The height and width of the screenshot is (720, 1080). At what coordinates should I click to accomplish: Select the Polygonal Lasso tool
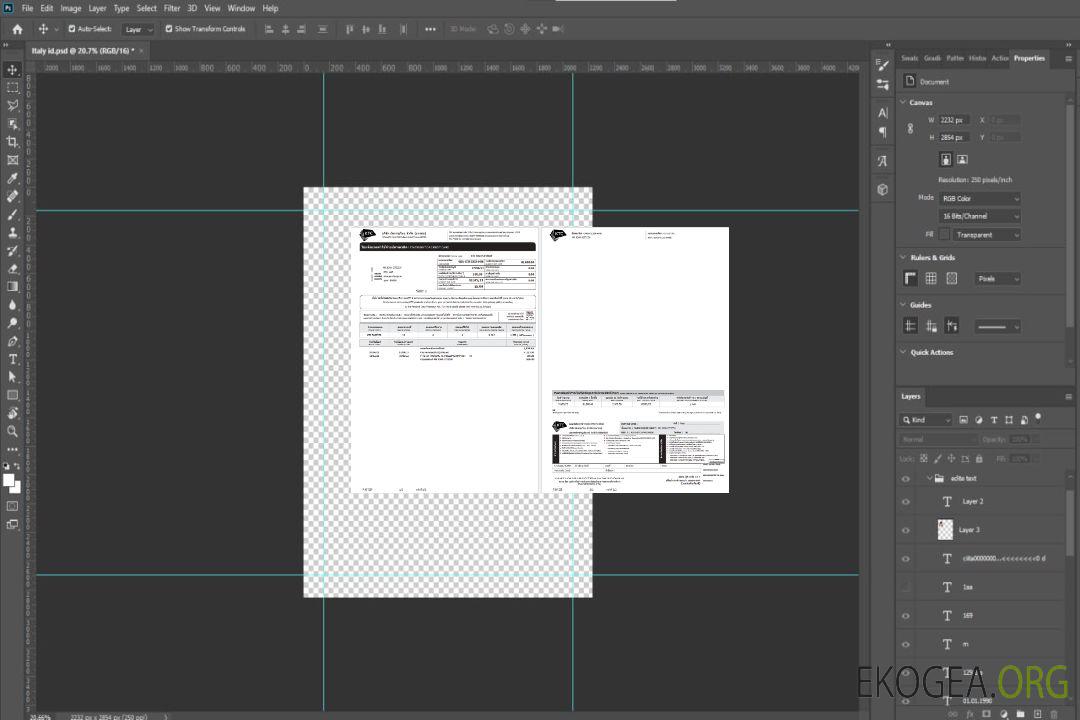[x=12, y=105]
